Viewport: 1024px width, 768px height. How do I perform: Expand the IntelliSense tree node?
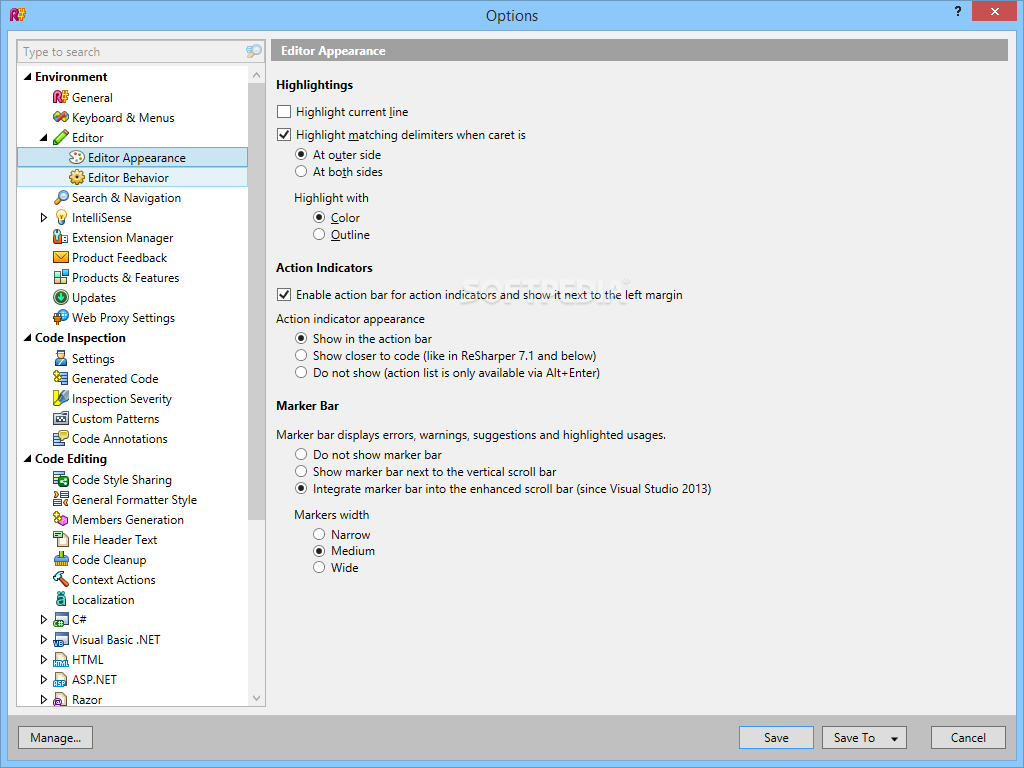click(x=44, y=217)
